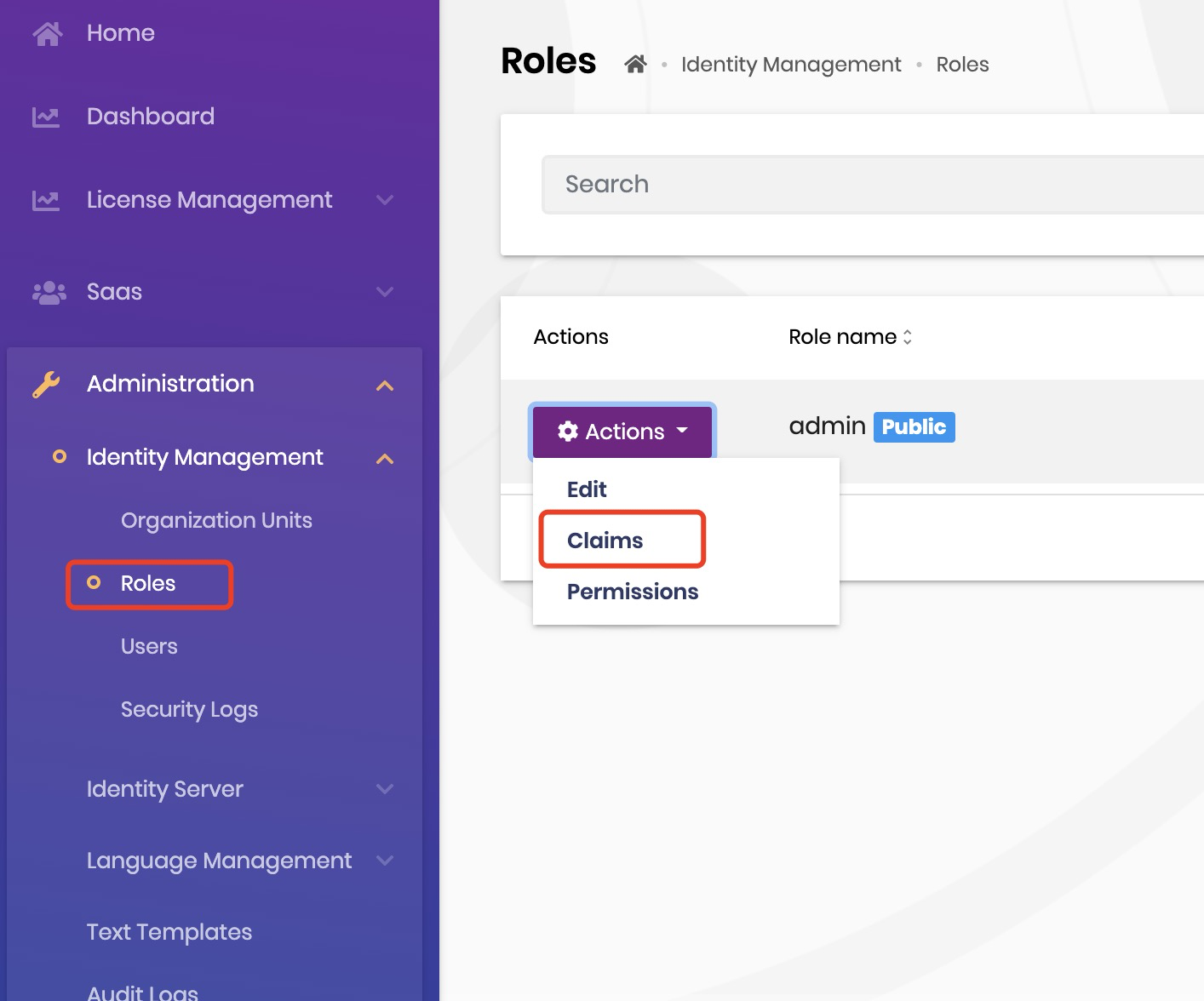Image resolution: width=1204 pixels, height=1001 pixels.
Task: Click the License Management graph icon
Action: [x=47, y=200]
